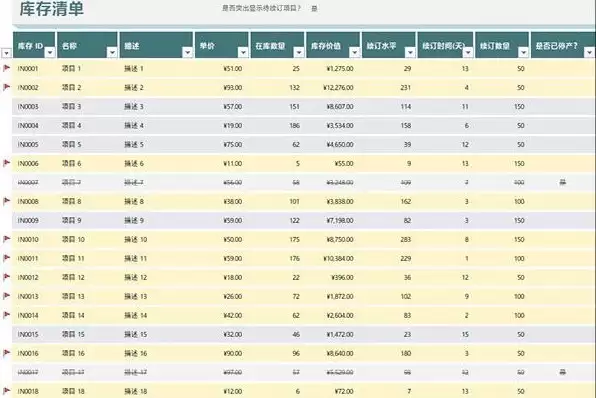Viewport: 596px width, 398px height.
Task: Select the 名称 header cell
Action: coord(87,45)
